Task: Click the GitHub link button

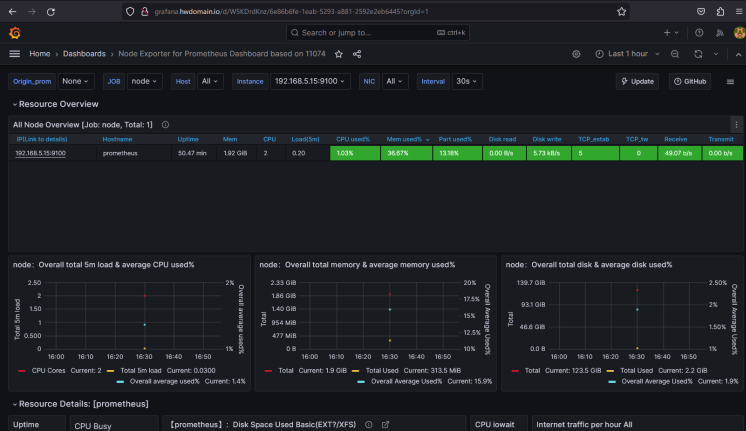Action: 690,81
